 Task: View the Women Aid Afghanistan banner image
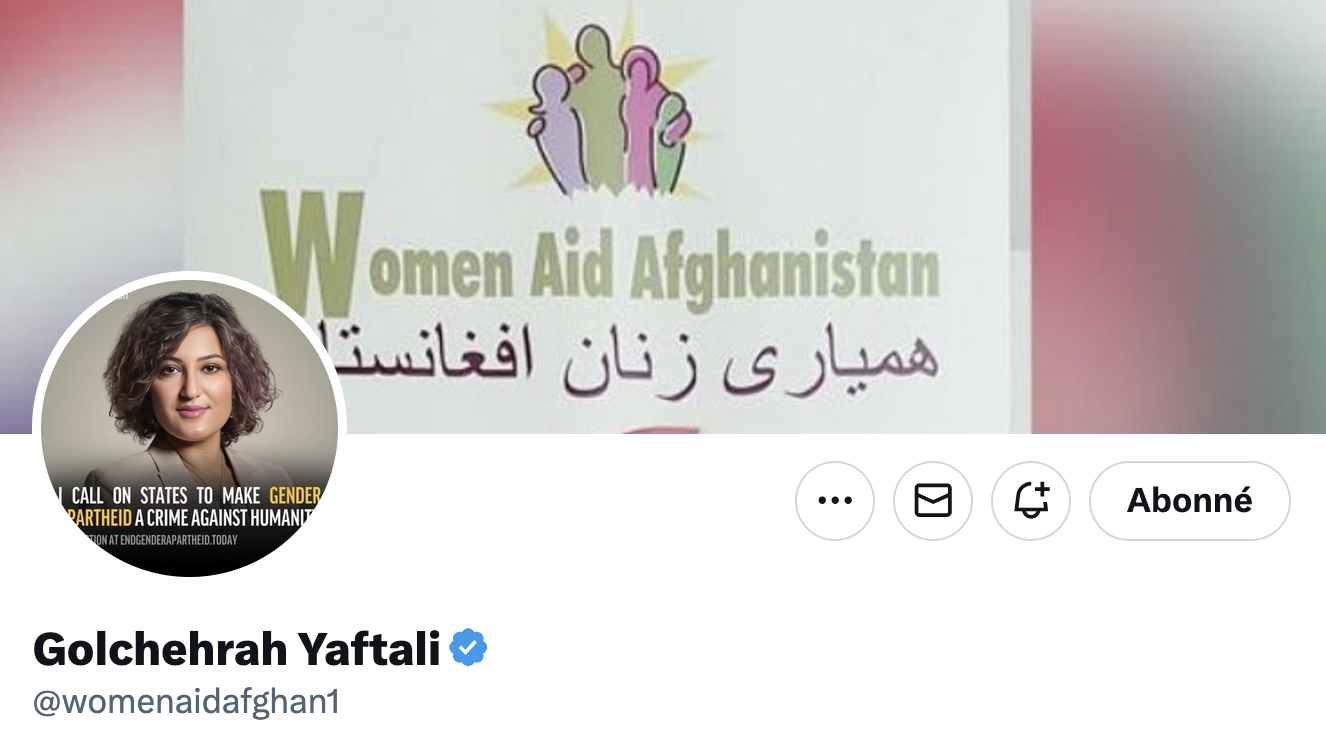tap(663, 216)
